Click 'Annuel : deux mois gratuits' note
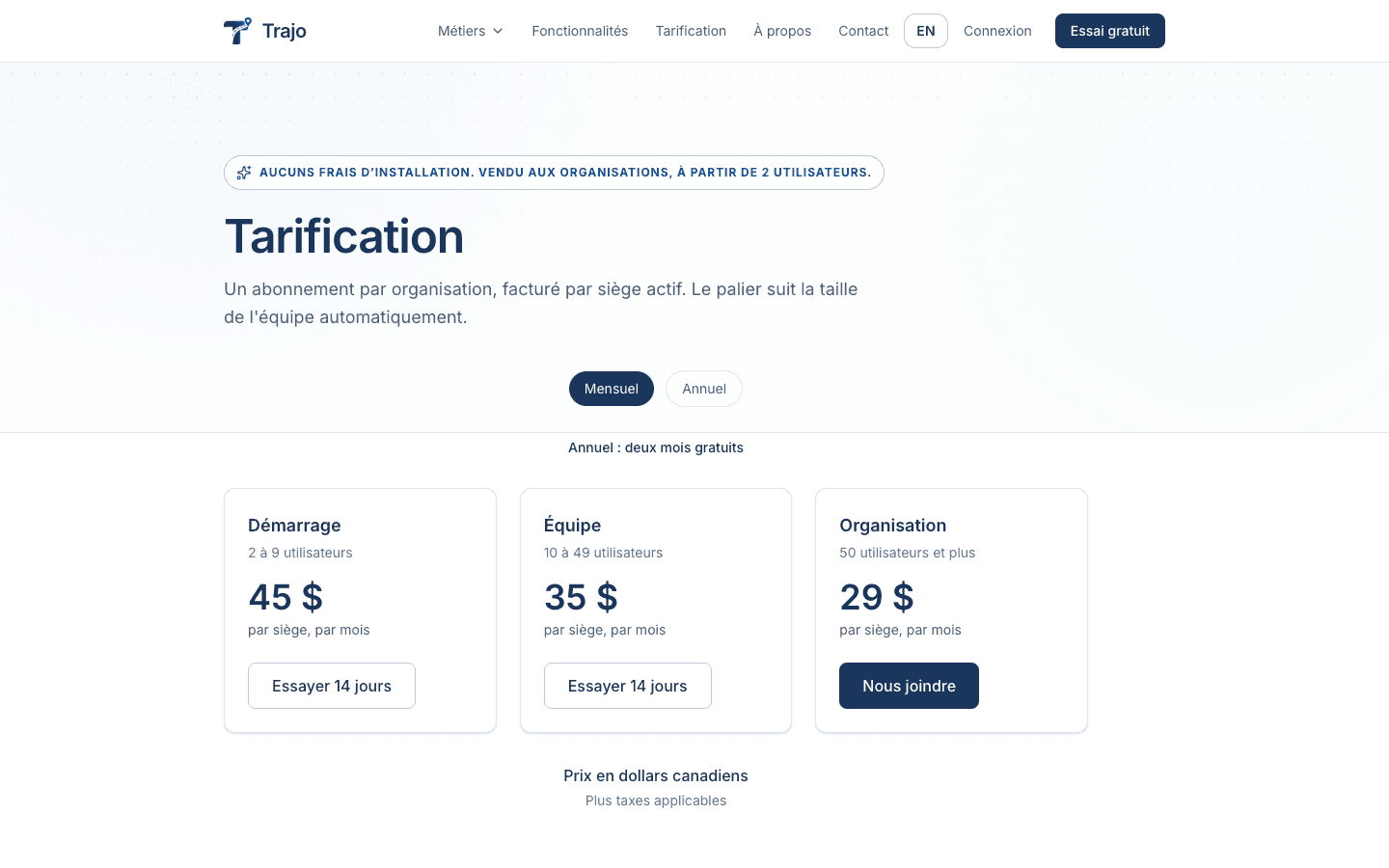This screenshot has height=868, width=1389. [x=656, y=448]
